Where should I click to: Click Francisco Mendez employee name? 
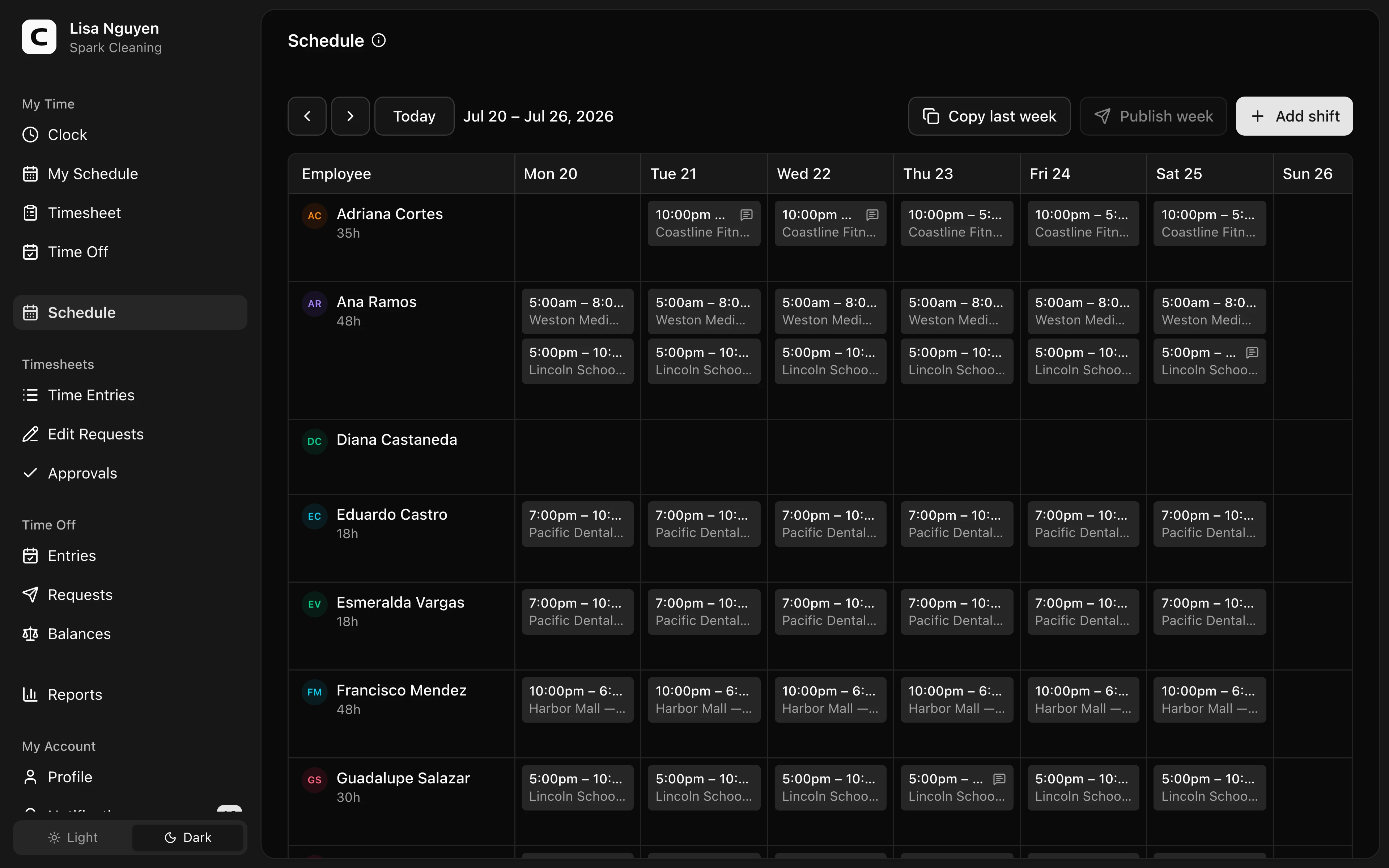[x=401, y=690]
